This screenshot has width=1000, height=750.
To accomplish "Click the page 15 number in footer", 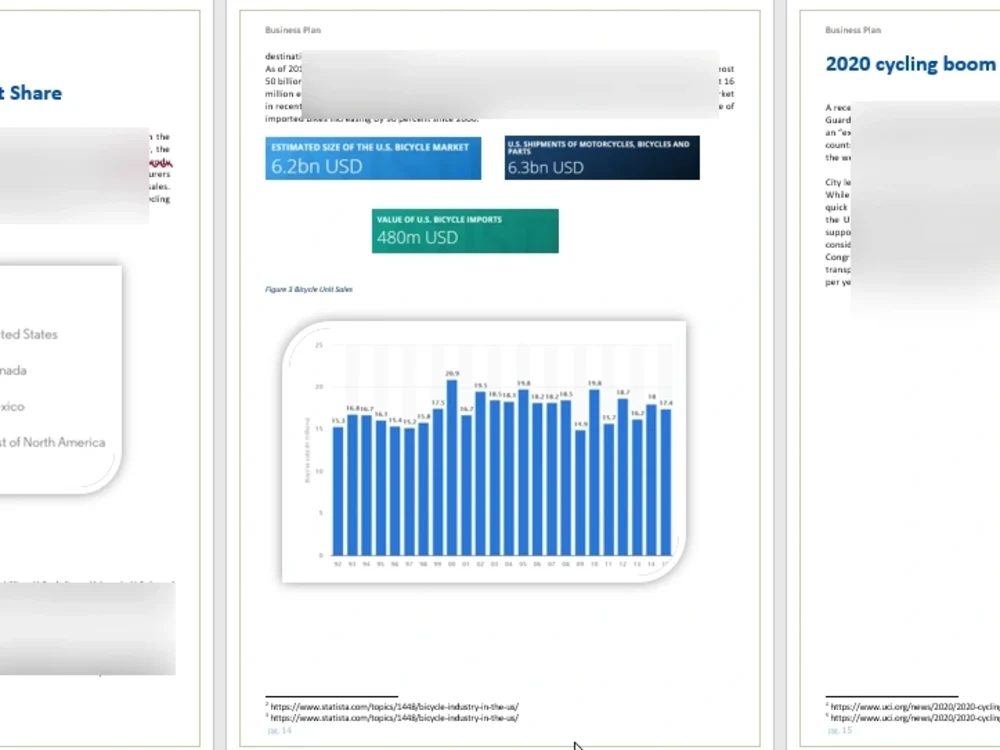I will pyautogui.click(x=839, y=730).
